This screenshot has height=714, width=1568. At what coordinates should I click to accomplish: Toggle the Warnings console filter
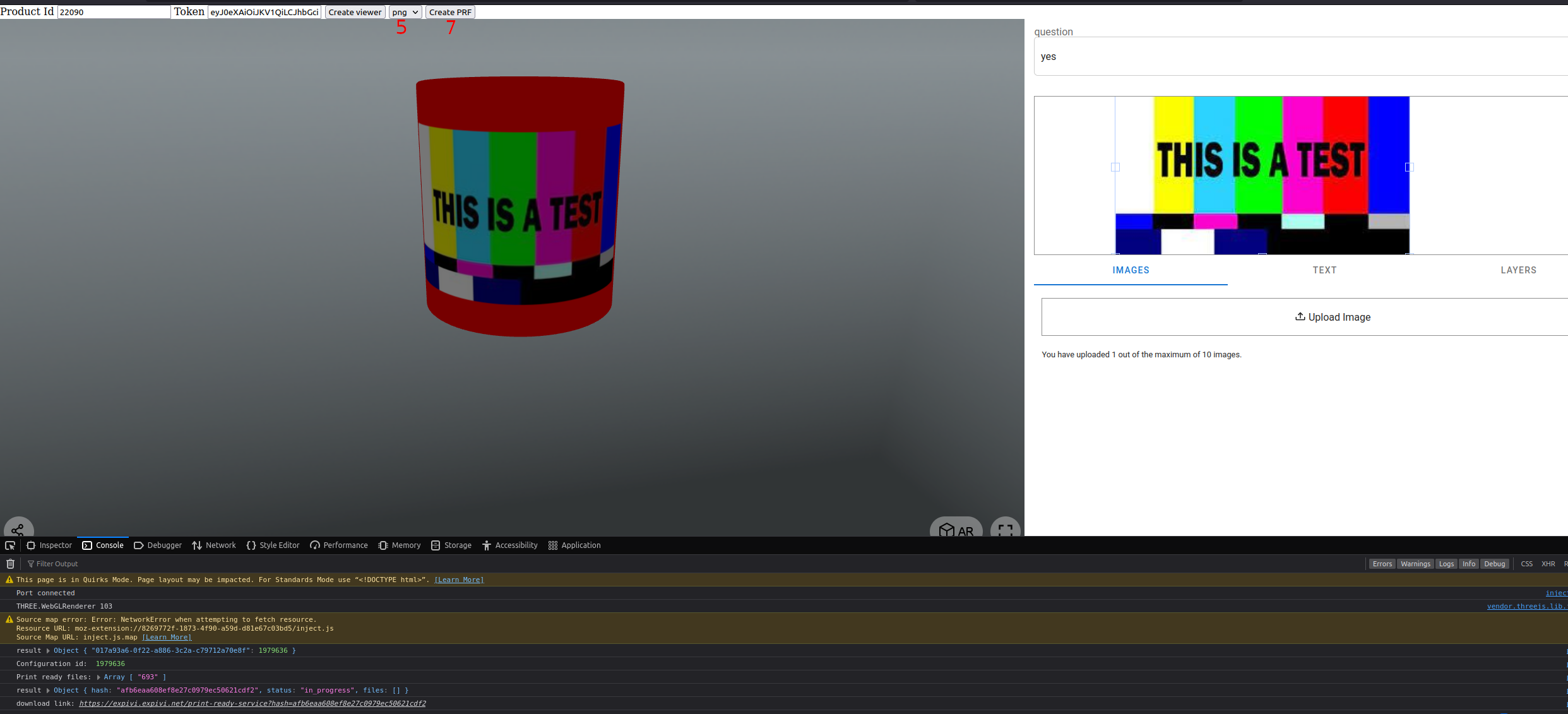point(1415,564)
